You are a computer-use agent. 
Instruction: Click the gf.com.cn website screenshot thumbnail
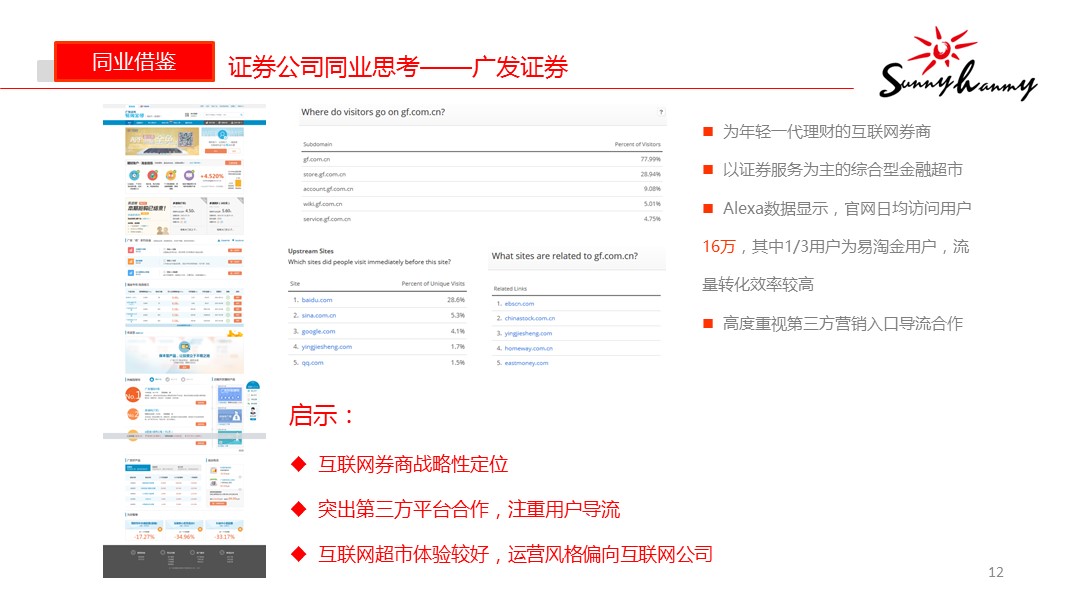(x=184, y=341)
